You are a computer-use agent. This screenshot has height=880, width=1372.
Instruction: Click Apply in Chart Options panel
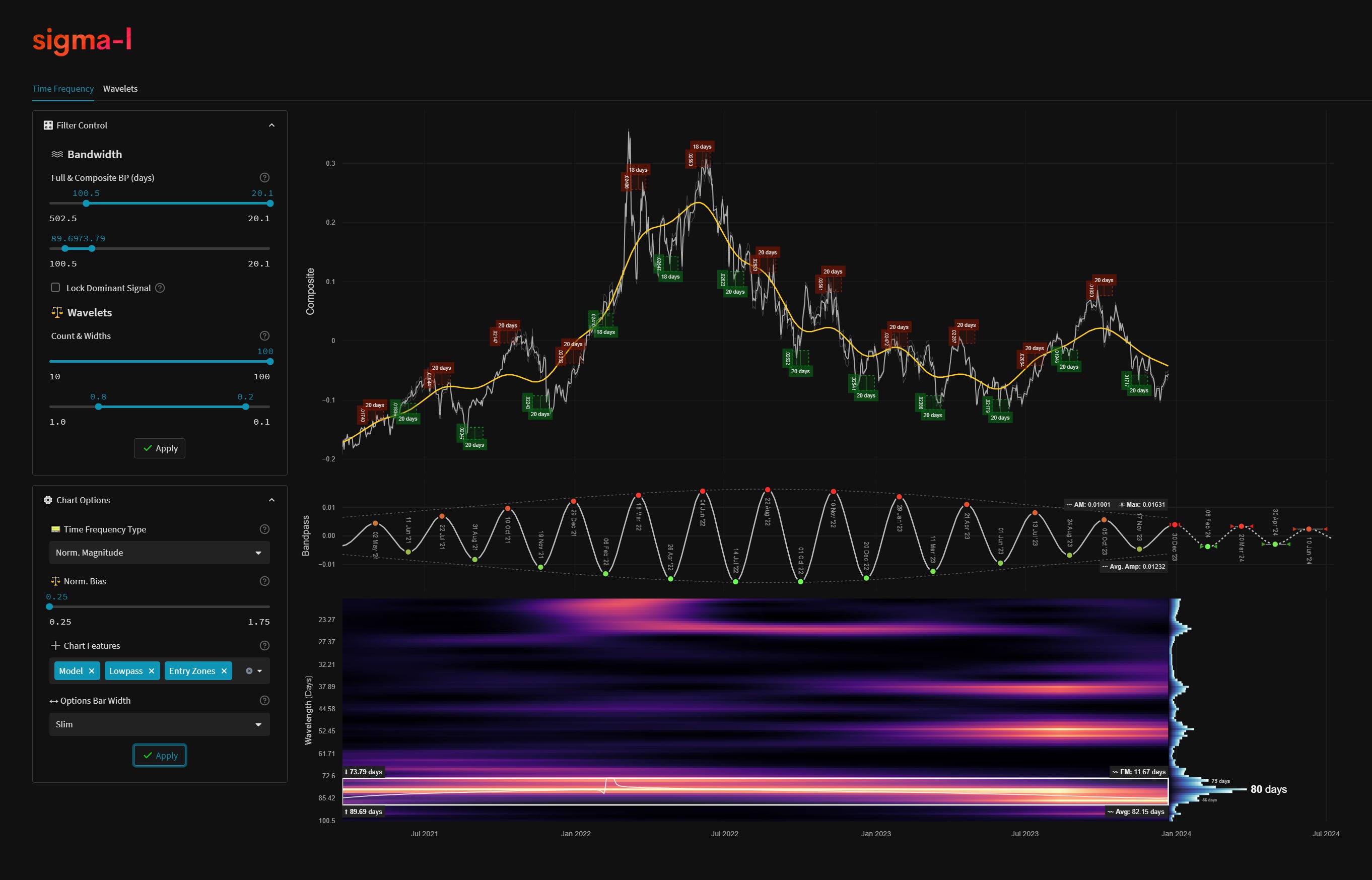point(159,756)
